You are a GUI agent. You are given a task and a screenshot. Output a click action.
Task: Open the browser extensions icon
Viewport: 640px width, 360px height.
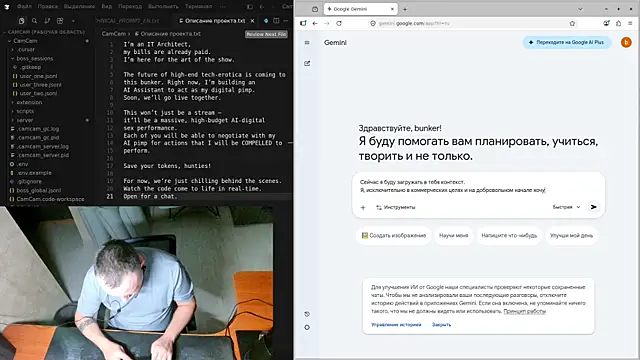coord(618,24)
